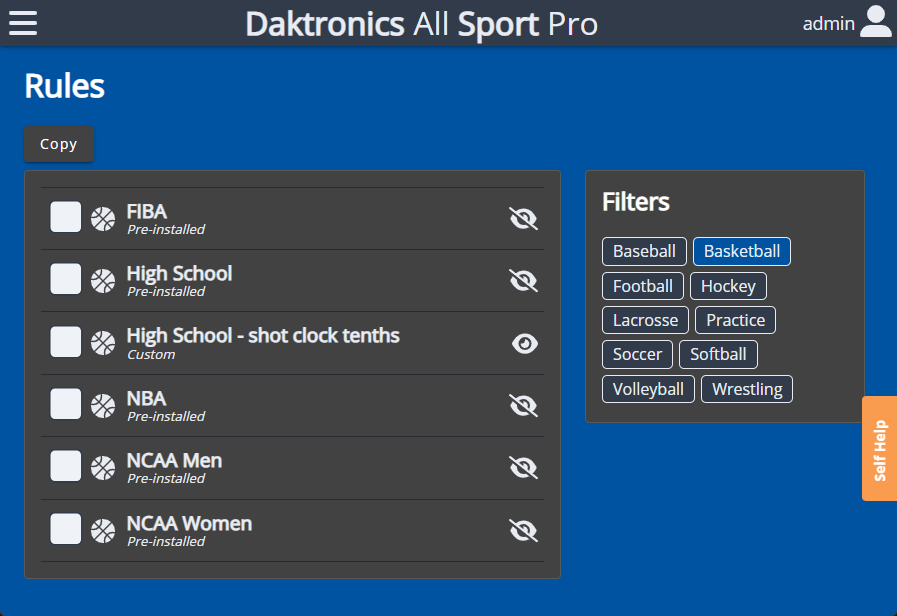
Task: Select the High School shot clock tenths checkbox
Action: point(66,342)
